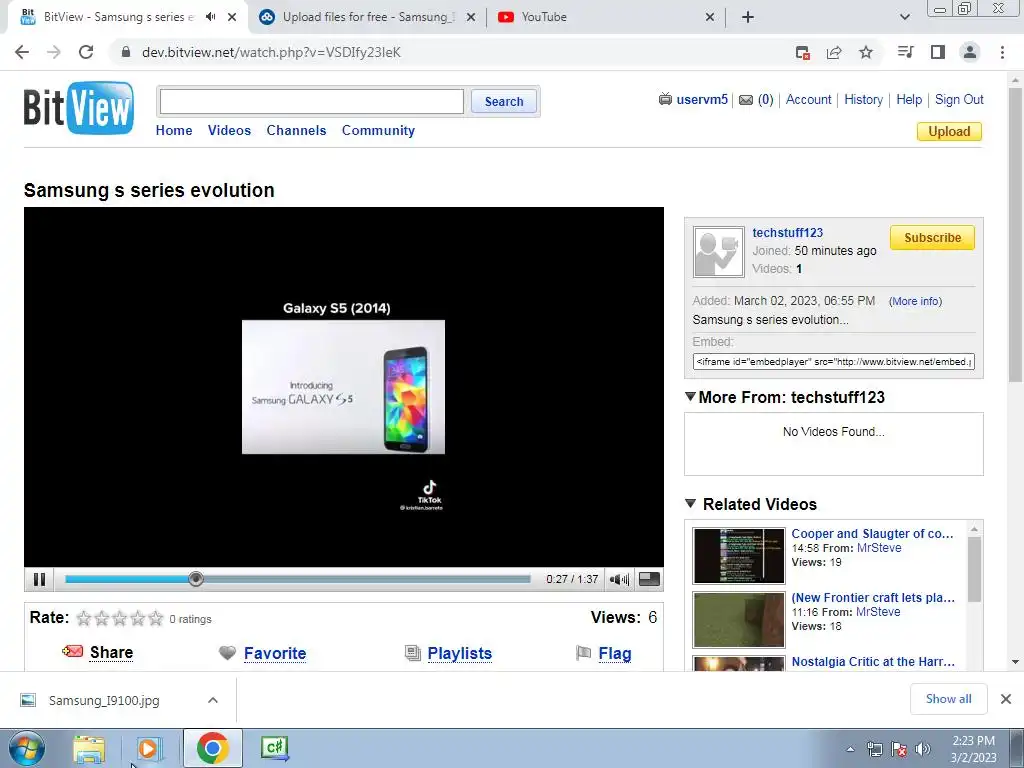Open uservm5 profile link
This screenshot has height=768, width=1024.
[x=702, y=99]
